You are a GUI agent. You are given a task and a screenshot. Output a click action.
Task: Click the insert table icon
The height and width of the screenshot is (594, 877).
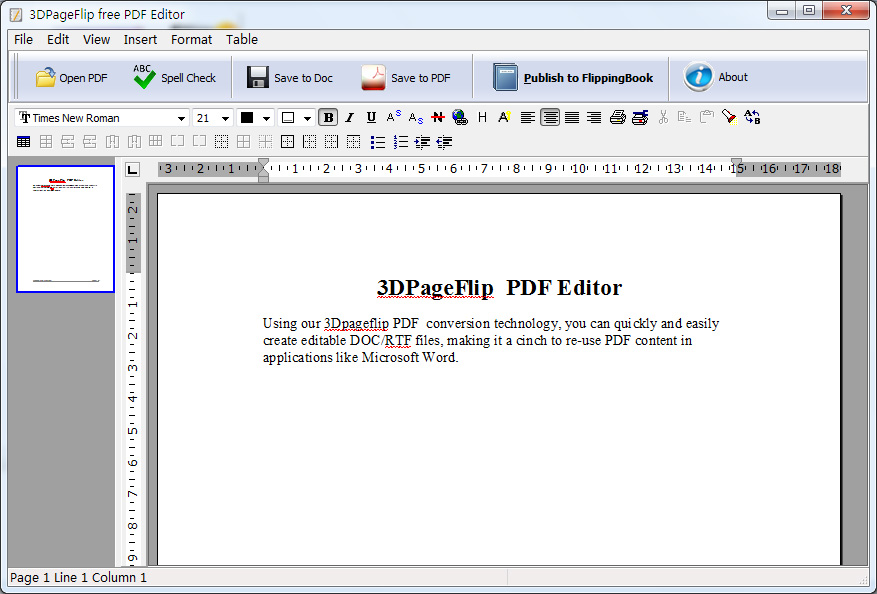23,142
